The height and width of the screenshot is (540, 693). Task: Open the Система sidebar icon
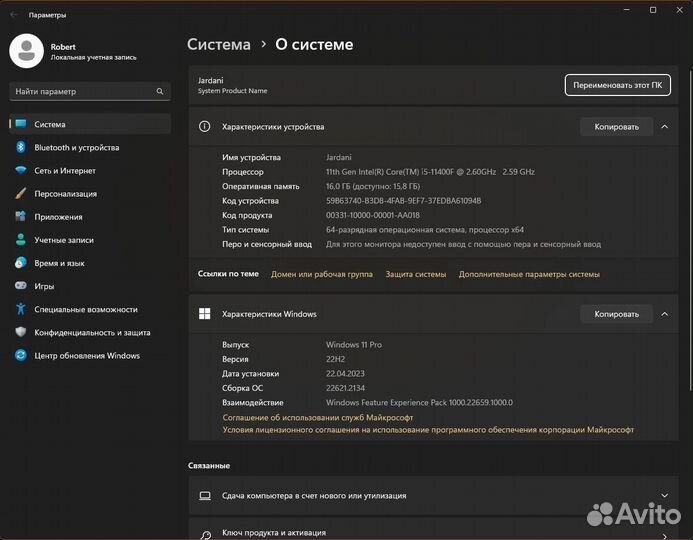pos(21,124)
